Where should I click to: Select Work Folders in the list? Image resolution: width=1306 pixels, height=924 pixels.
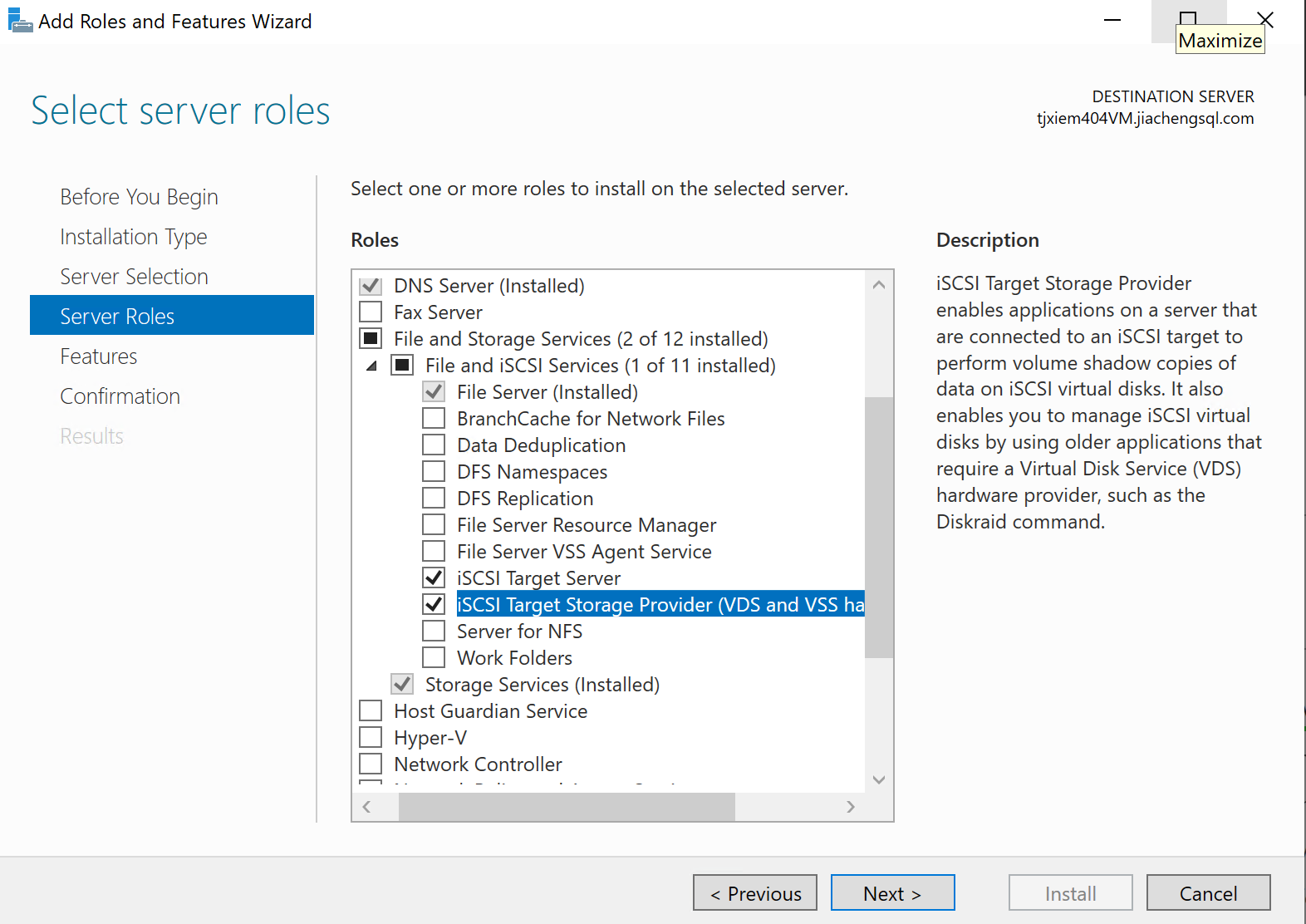coord(514,658)
